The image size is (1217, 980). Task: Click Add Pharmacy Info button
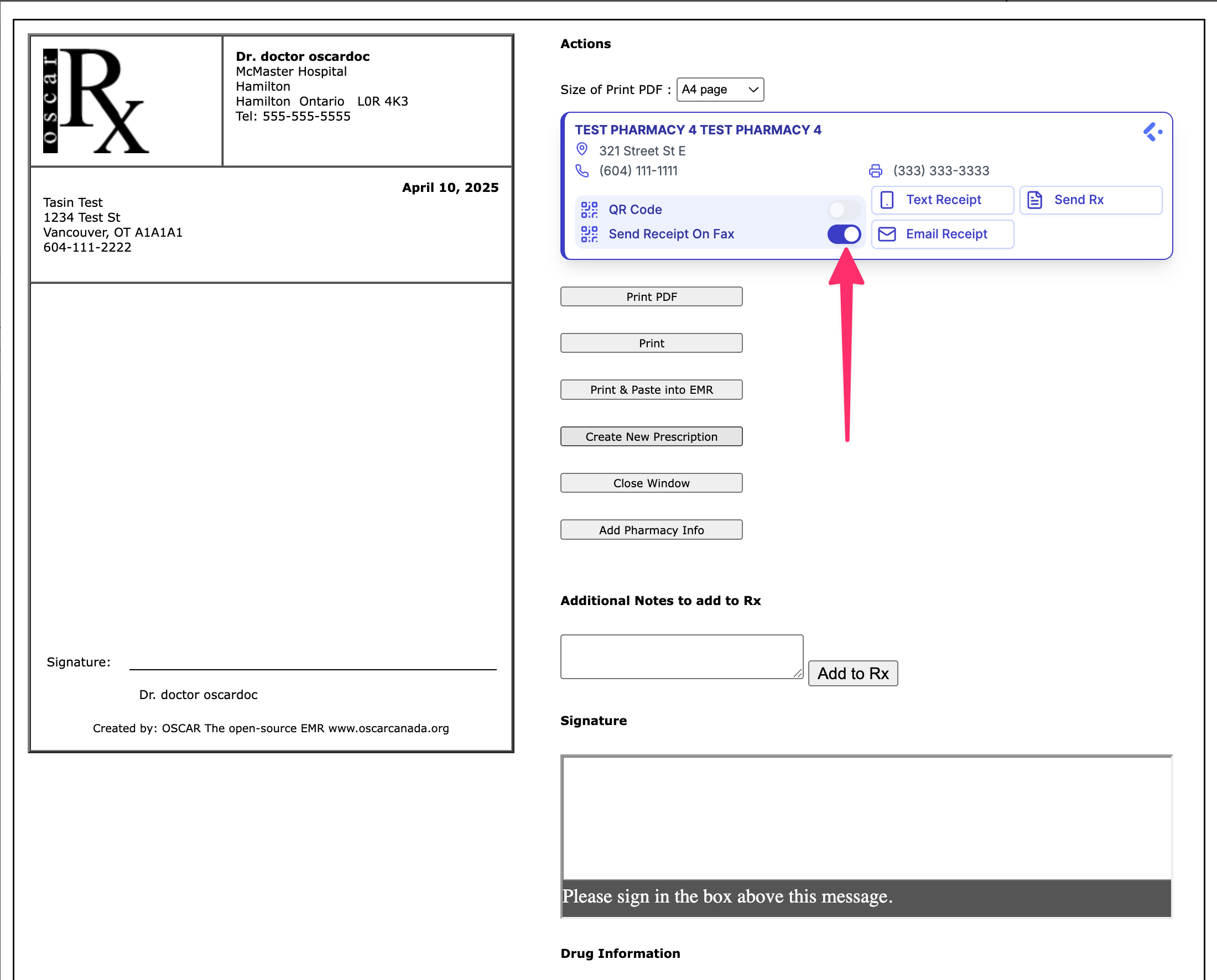[651, 529]
